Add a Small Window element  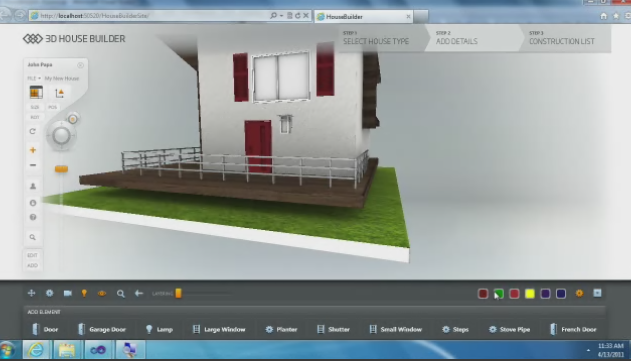tap(396, 329)
